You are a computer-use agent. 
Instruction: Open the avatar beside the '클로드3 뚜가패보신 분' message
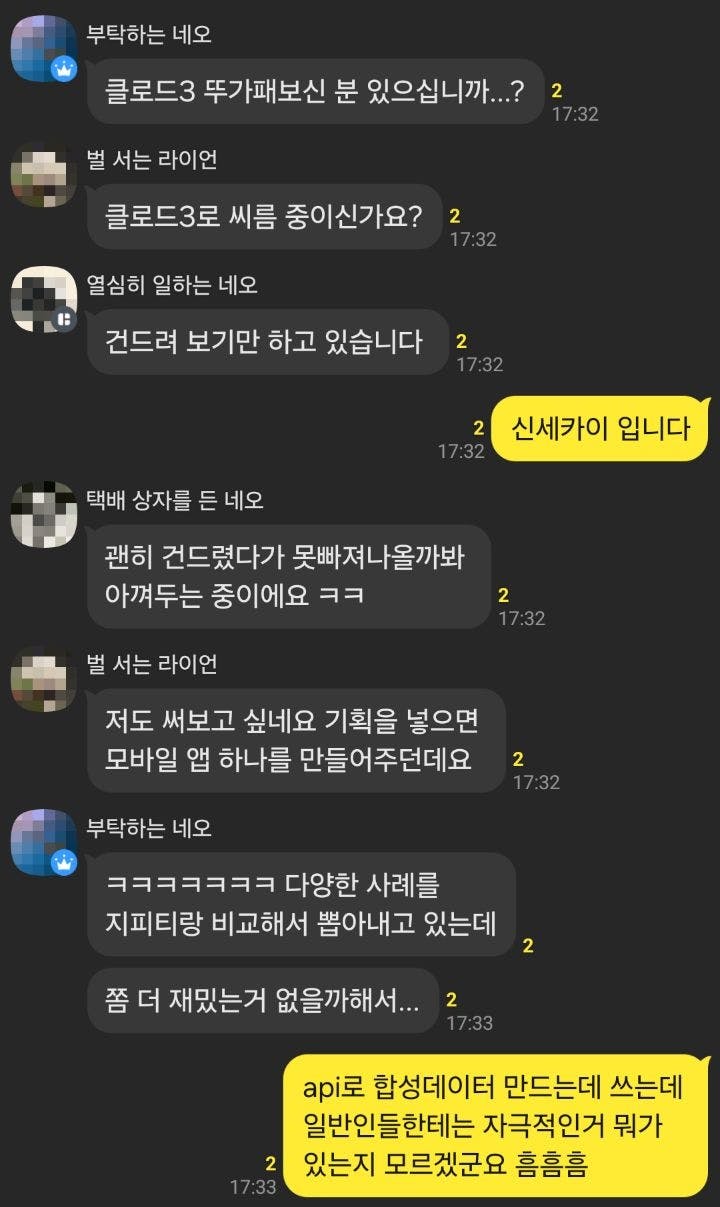[x=43, y=49]
